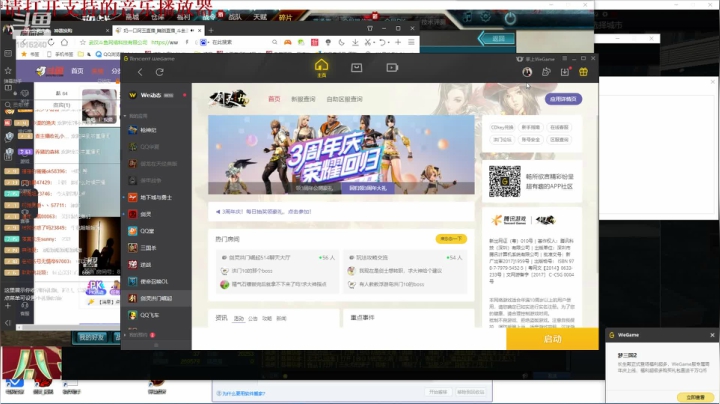Click the 返回 button in the game window
This screenshot has width=720, height=404.
(x=497, y=39)
